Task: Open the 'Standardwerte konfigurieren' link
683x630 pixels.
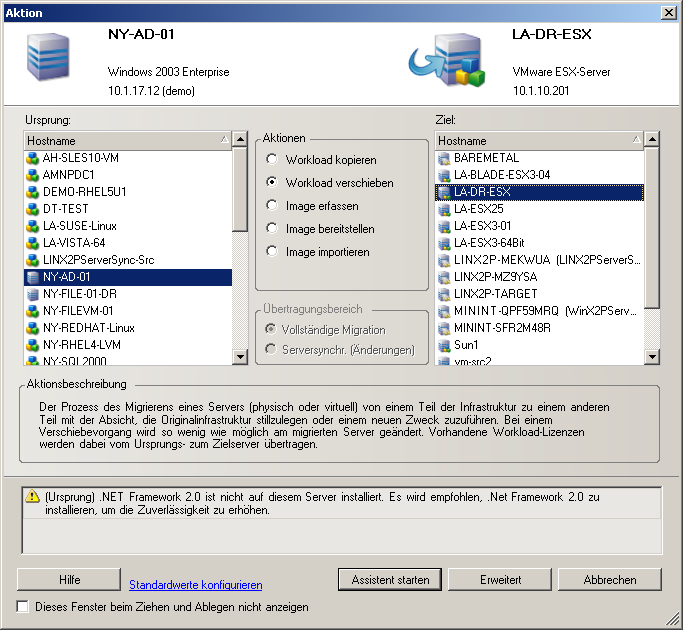Action: [196, 585]
